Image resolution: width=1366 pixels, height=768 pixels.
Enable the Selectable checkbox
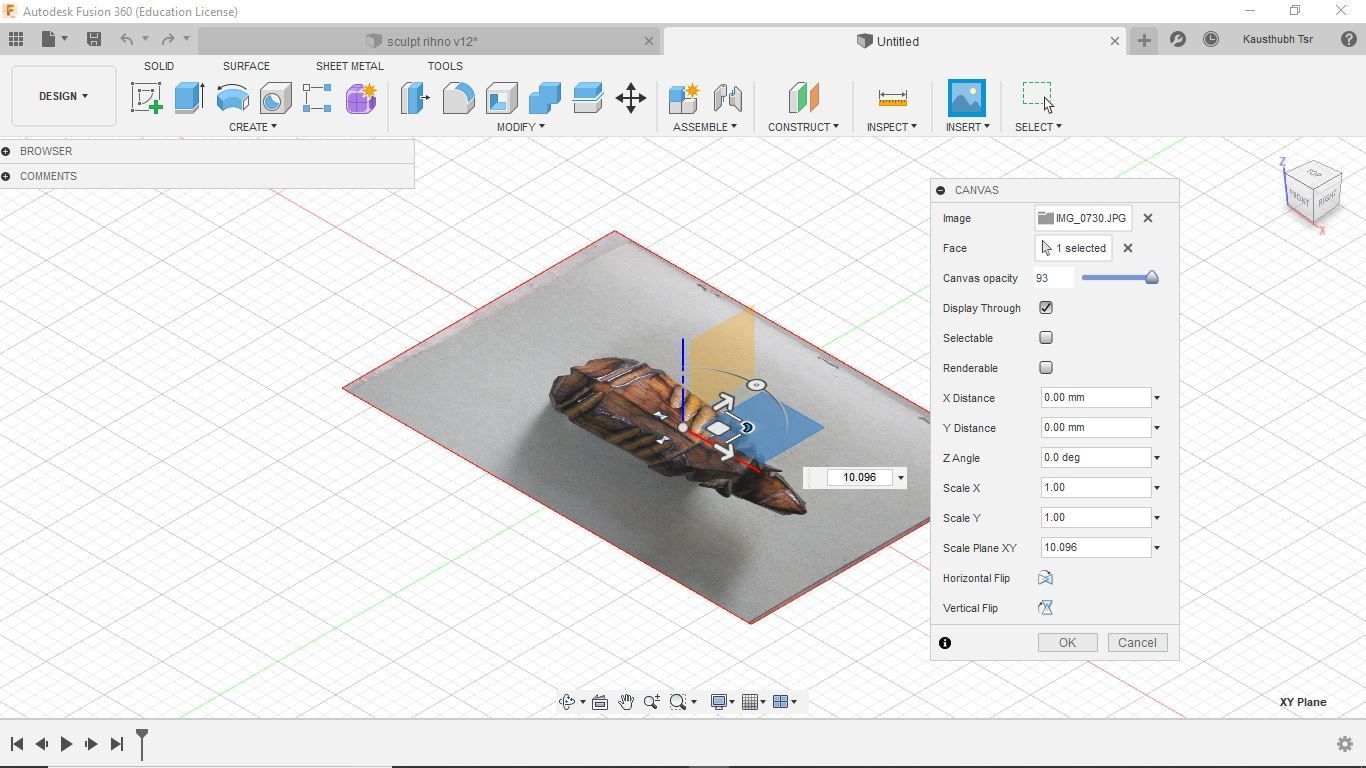tap(1045, 338)
